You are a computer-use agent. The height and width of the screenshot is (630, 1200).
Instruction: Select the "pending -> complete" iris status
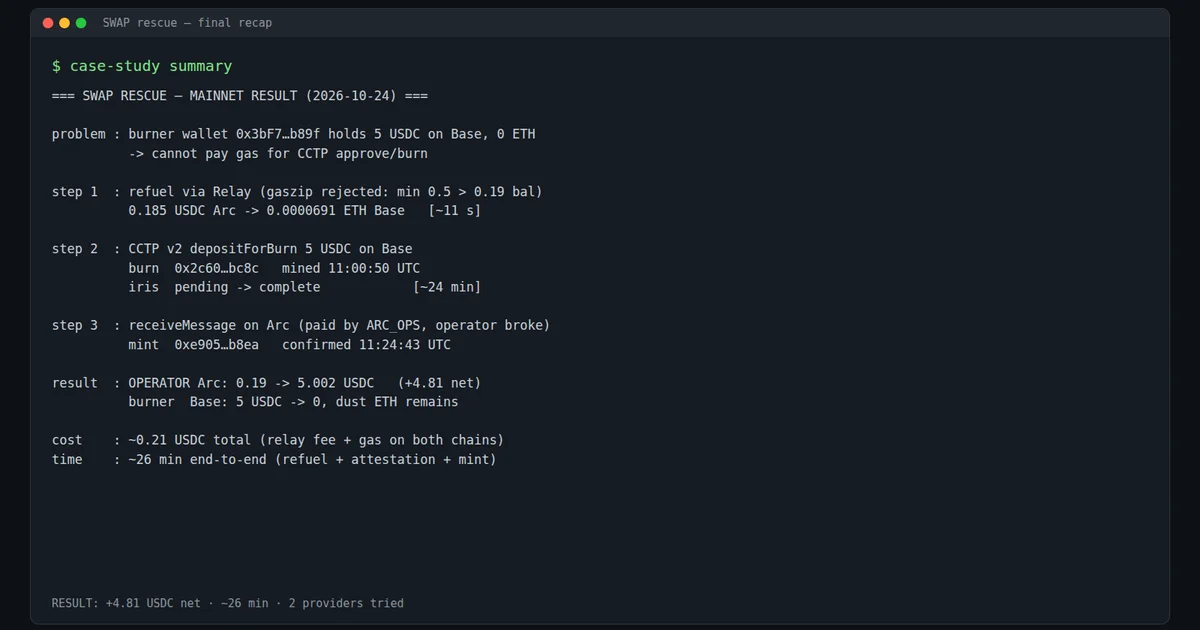(x=248, y=287)
